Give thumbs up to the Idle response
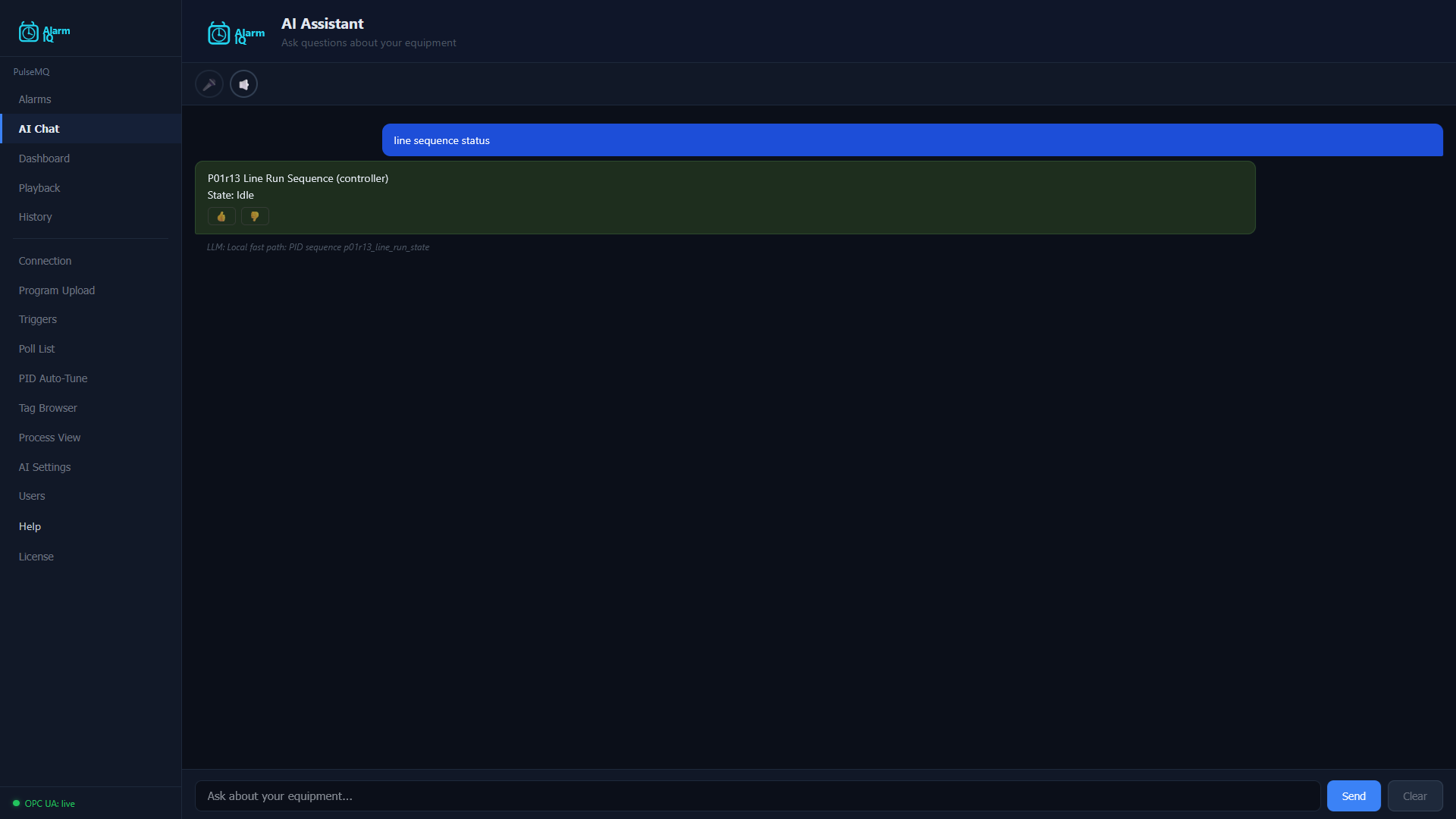Image resolution: width=1456 pixels, height=819 pixels. point(221,217)
